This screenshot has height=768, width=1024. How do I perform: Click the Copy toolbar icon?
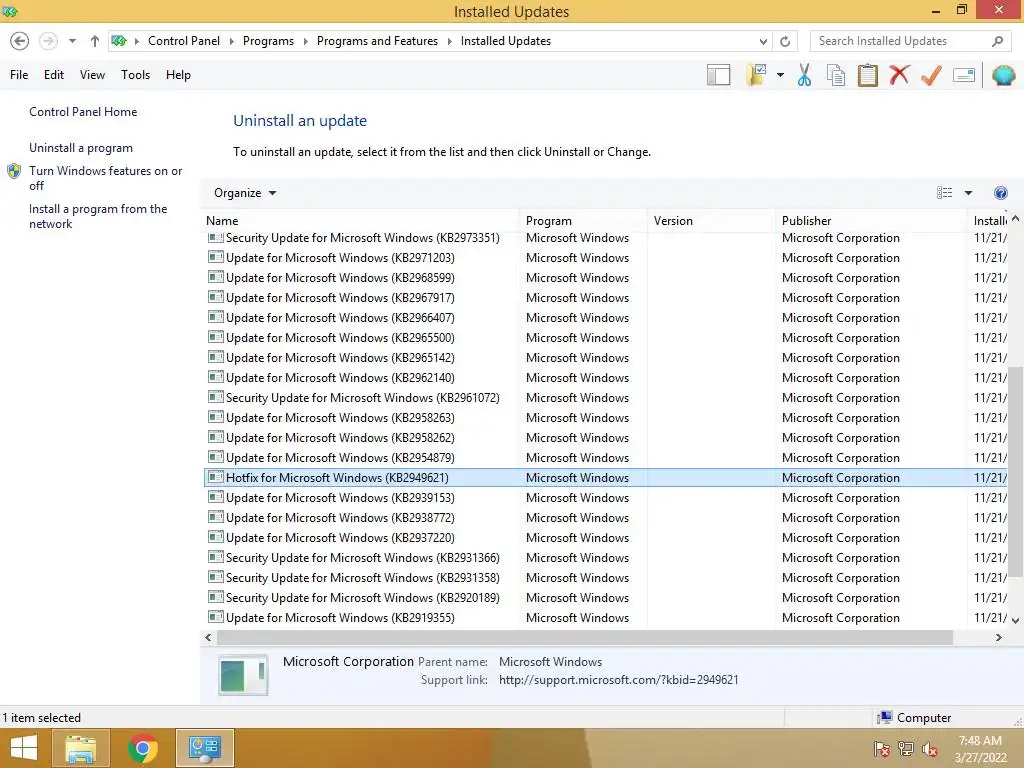pyautogui.click(x=836, y=75)
